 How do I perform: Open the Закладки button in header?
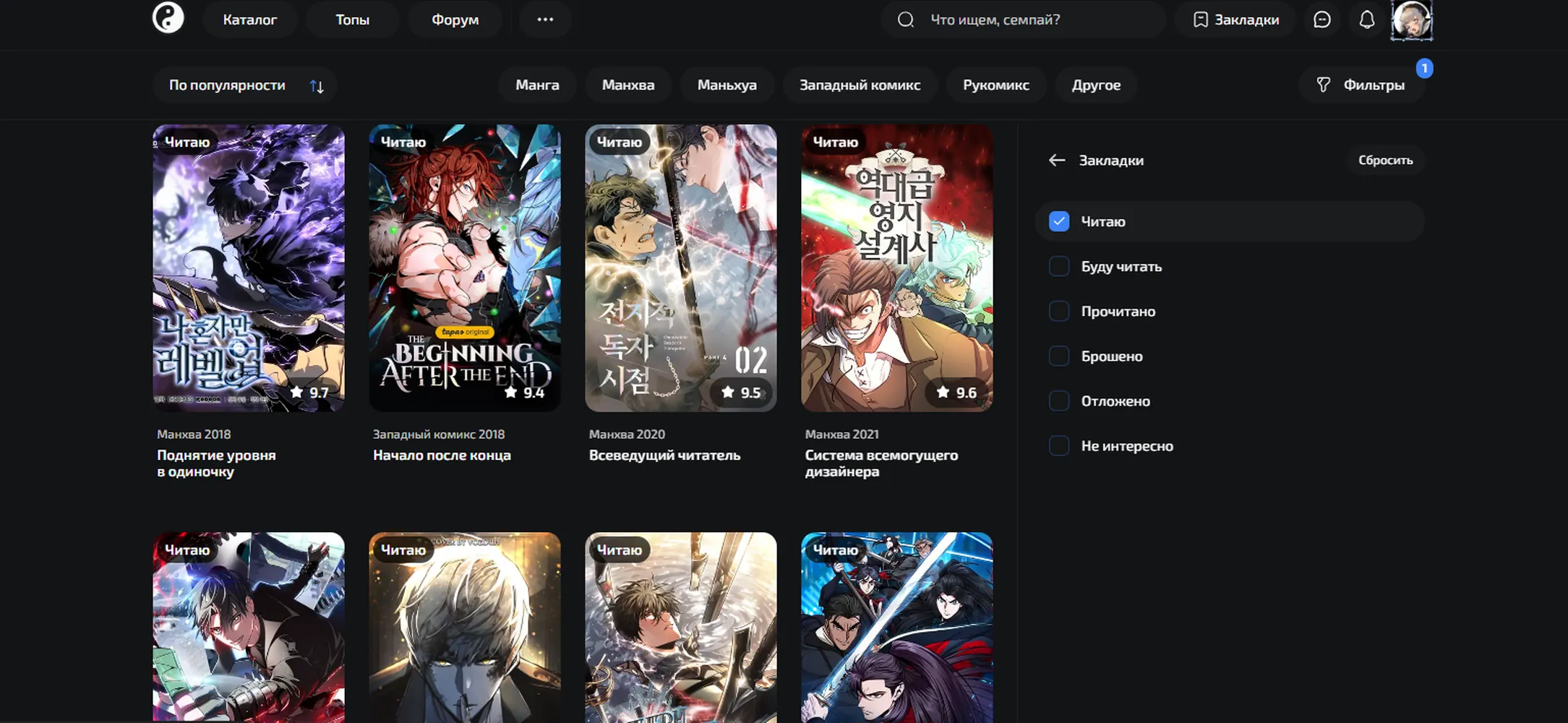pos(1235,20)
